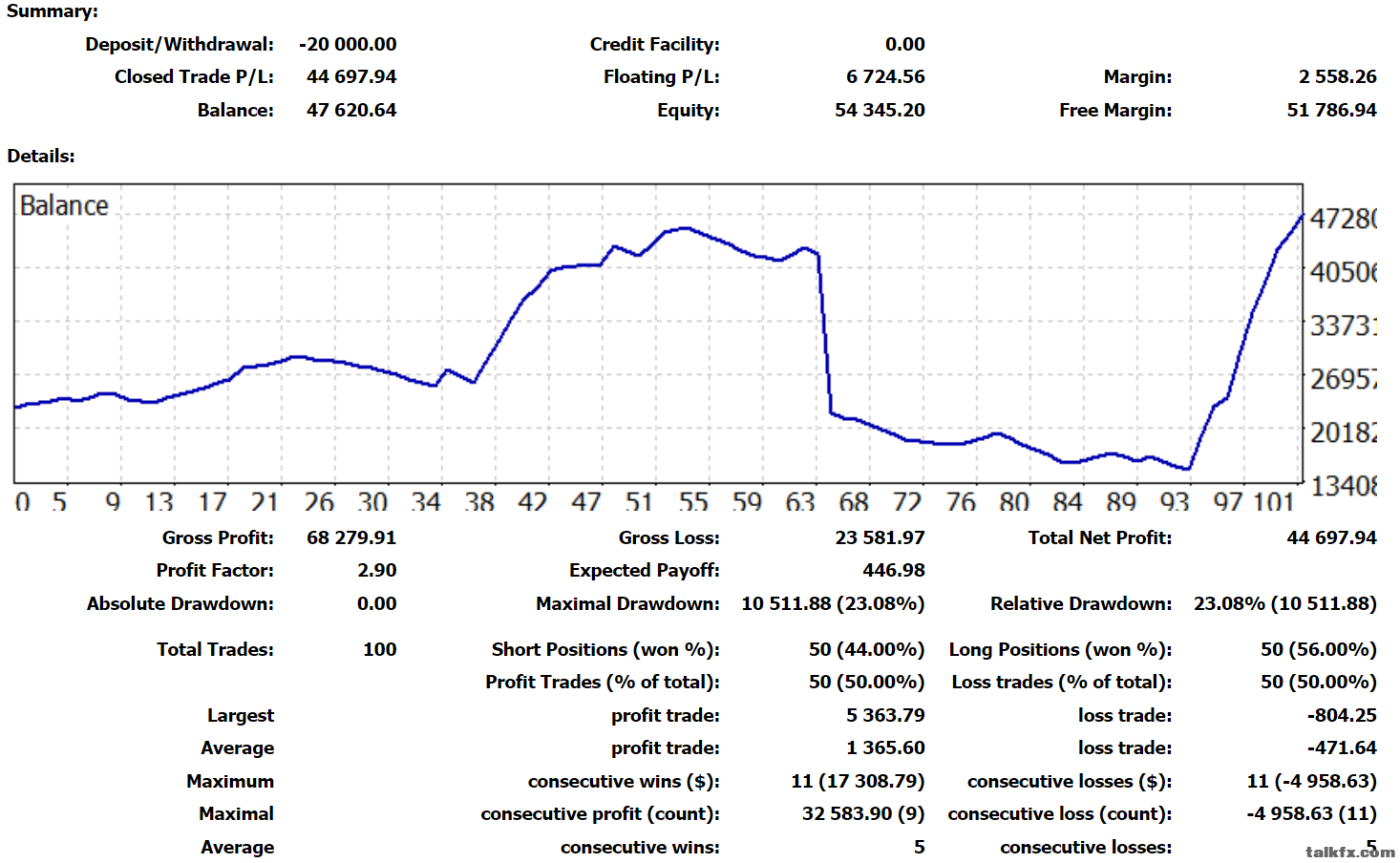The width and height of the screenshot is (1400, 863).
Task: Click the Largest row label
Action: 241,715
